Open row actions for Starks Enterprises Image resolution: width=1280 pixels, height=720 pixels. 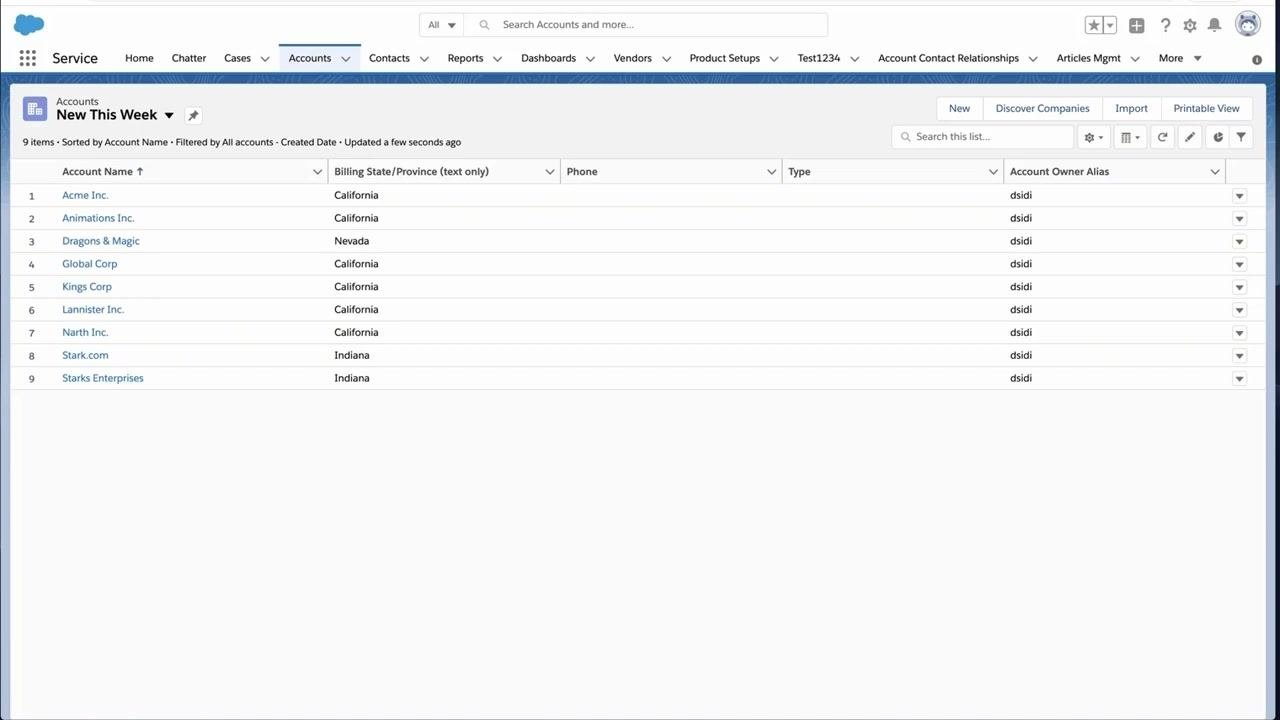[1239, 378]
